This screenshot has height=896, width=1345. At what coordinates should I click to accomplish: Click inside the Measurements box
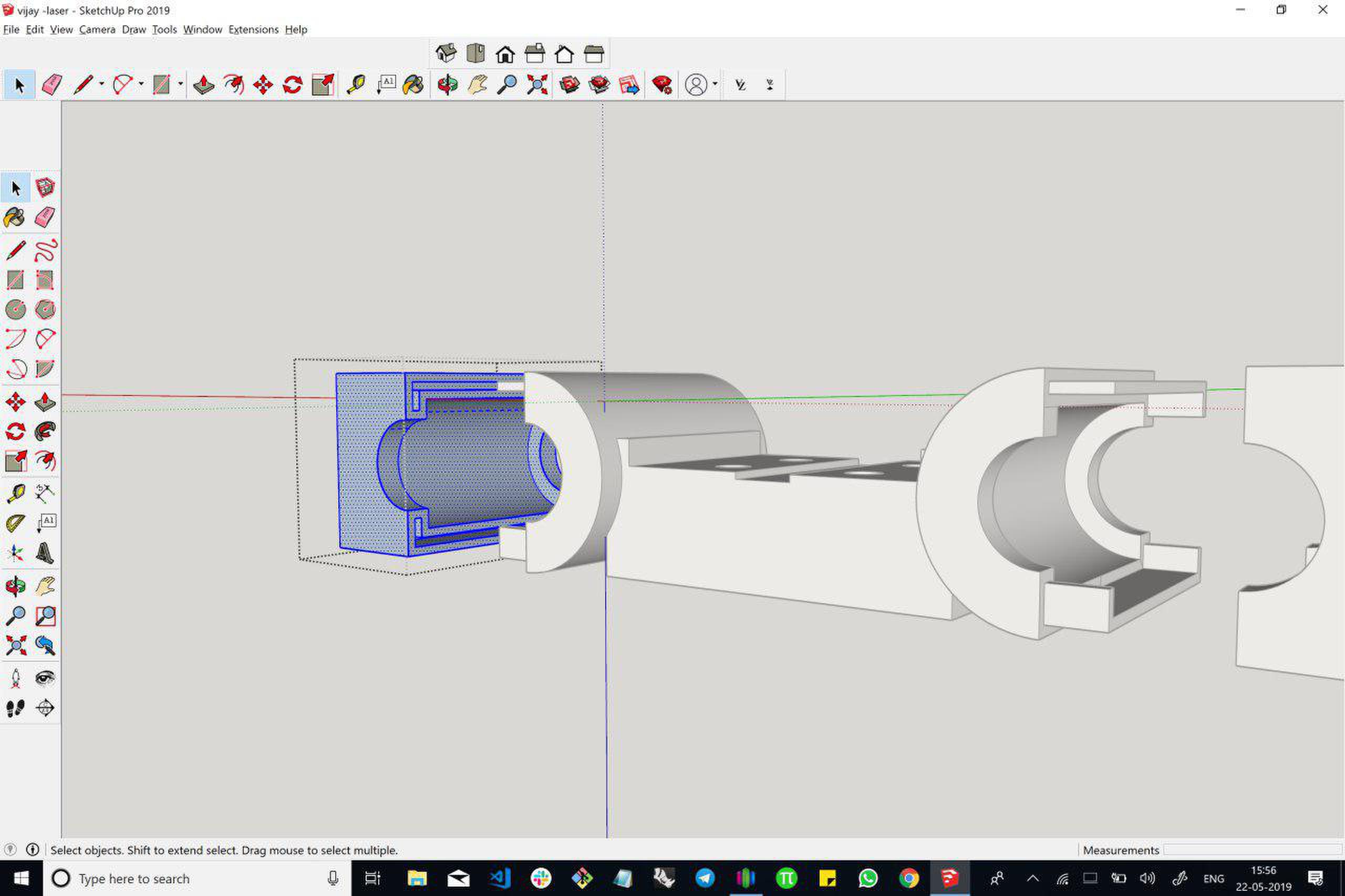(1252, 850)
